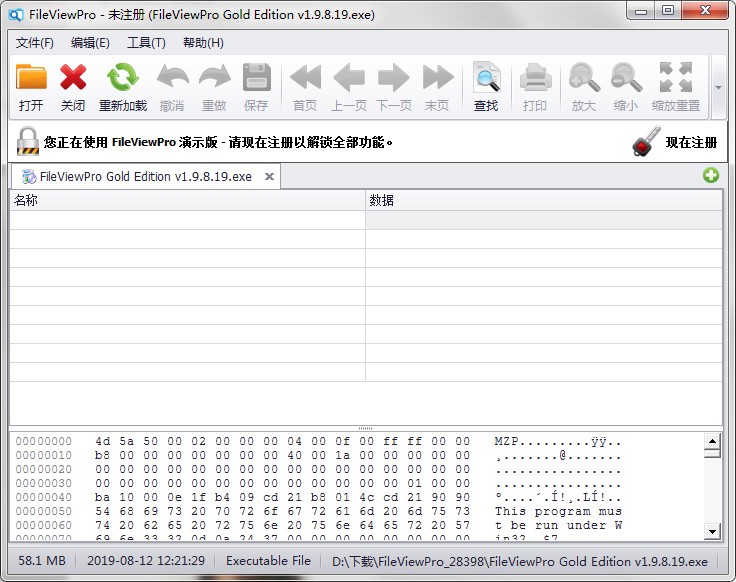Click hex offset 00000040
Screen dimensions: 736x582
[44, 497]
